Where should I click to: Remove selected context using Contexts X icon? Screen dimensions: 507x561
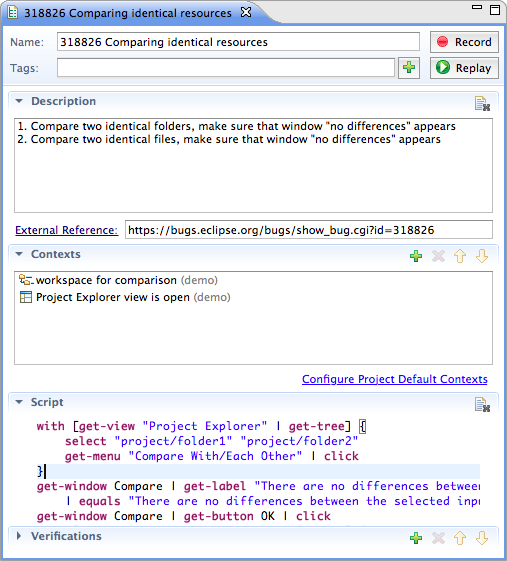pyautogui.click(x=438, y=256)
